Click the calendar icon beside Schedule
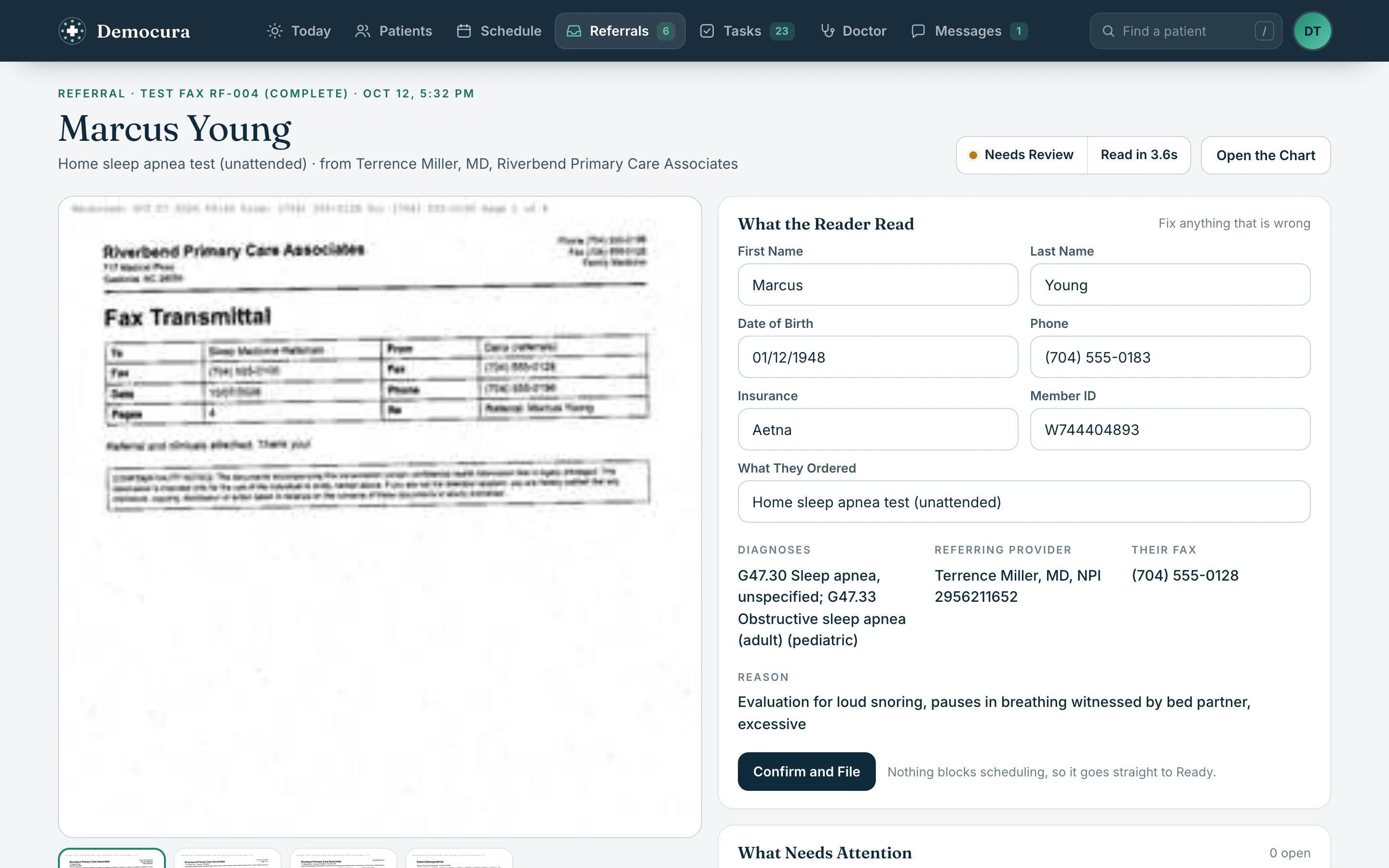The width and height of the screenshot is (1389, 868). 464,31
